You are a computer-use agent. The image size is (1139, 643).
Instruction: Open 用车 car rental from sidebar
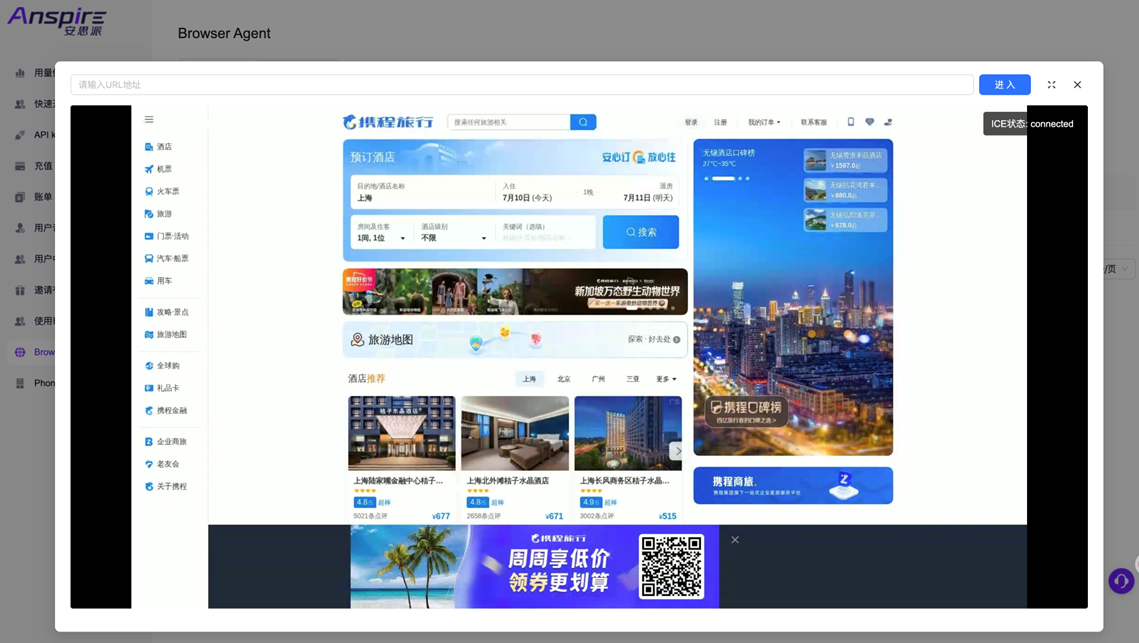[x=149, y=281]
